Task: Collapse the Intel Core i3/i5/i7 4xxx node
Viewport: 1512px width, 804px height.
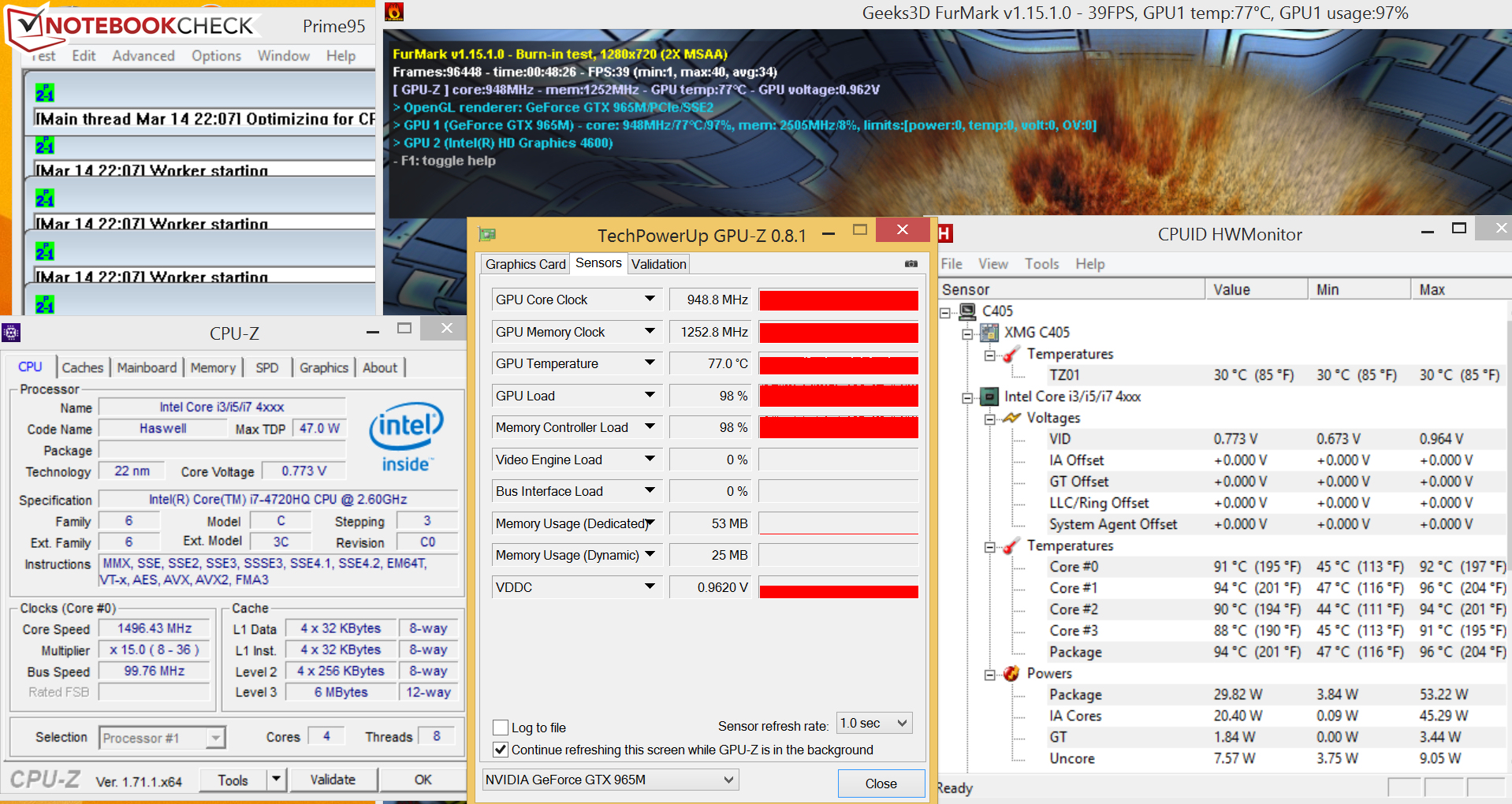Action: (x=967, y=397)
